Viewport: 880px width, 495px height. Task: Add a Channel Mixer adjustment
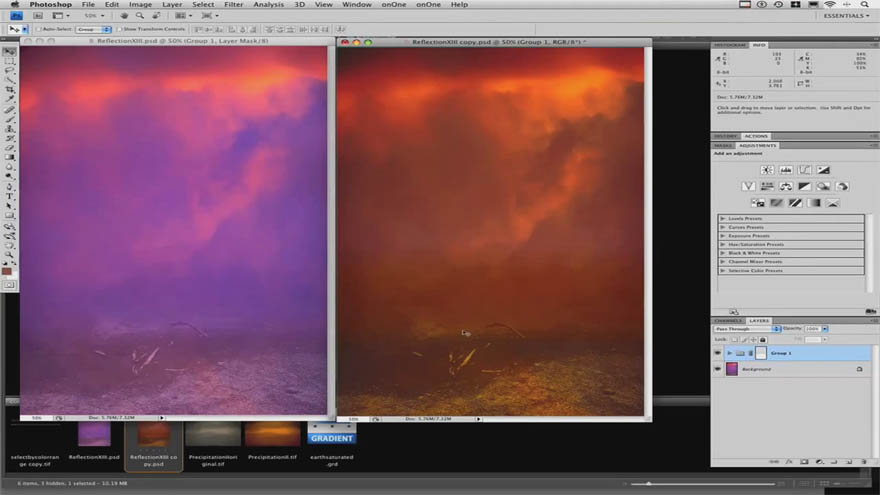pos(842,186)
